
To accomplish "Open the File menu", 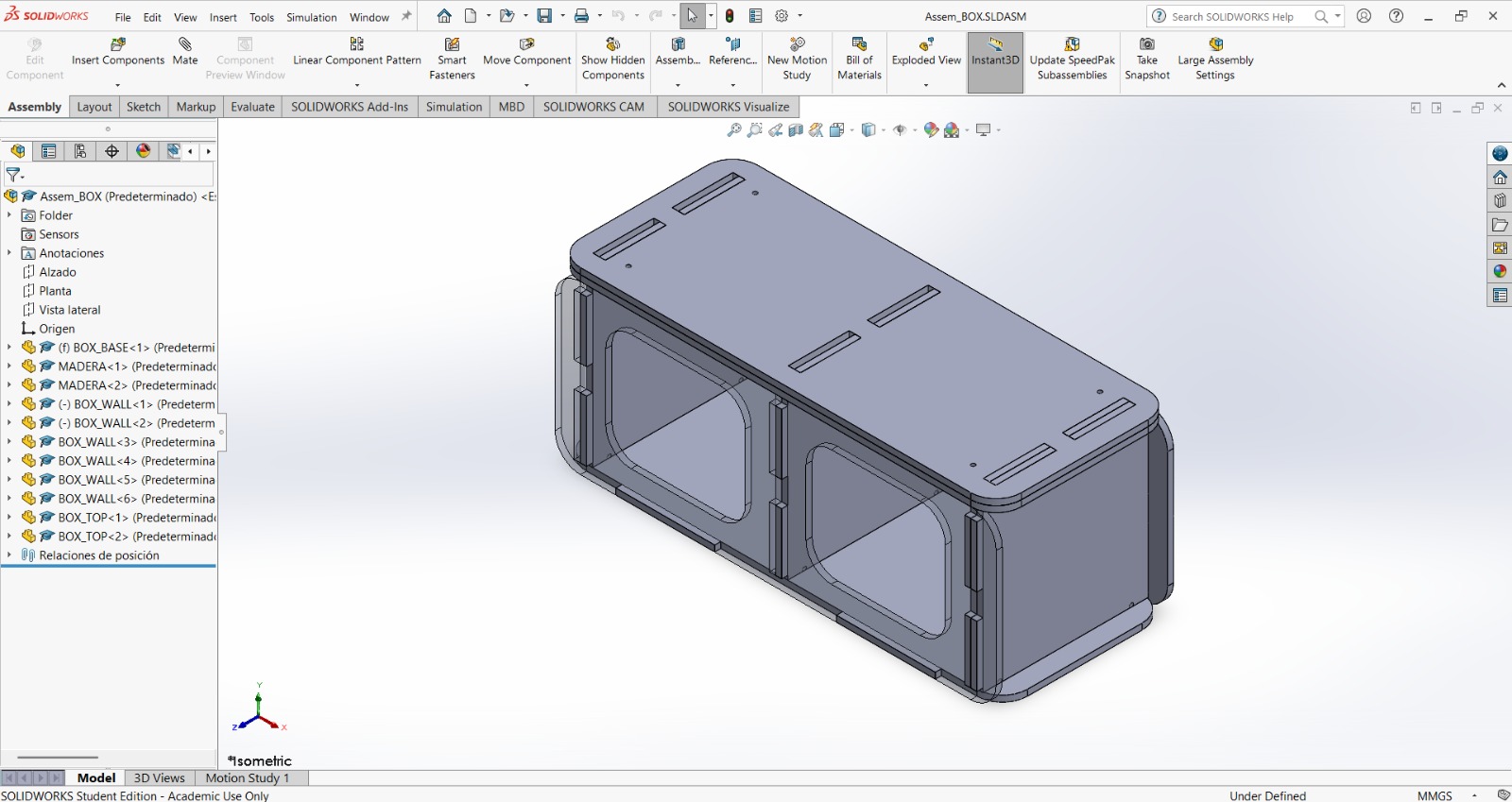I will pyautogui.click(x=123, y=17).
